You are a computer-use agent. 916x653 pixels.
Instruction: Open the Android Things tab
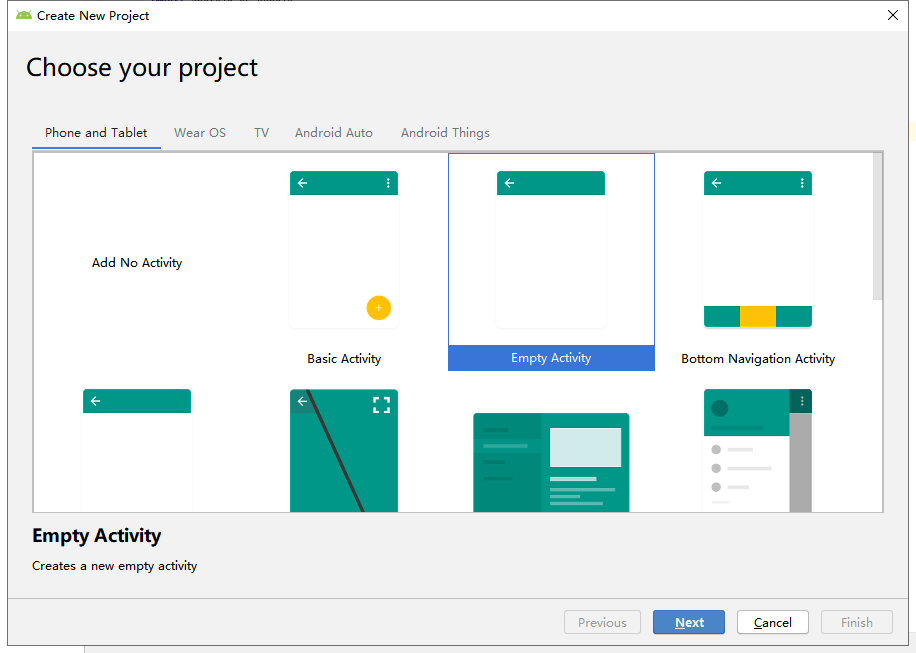(x=445, y=133)
